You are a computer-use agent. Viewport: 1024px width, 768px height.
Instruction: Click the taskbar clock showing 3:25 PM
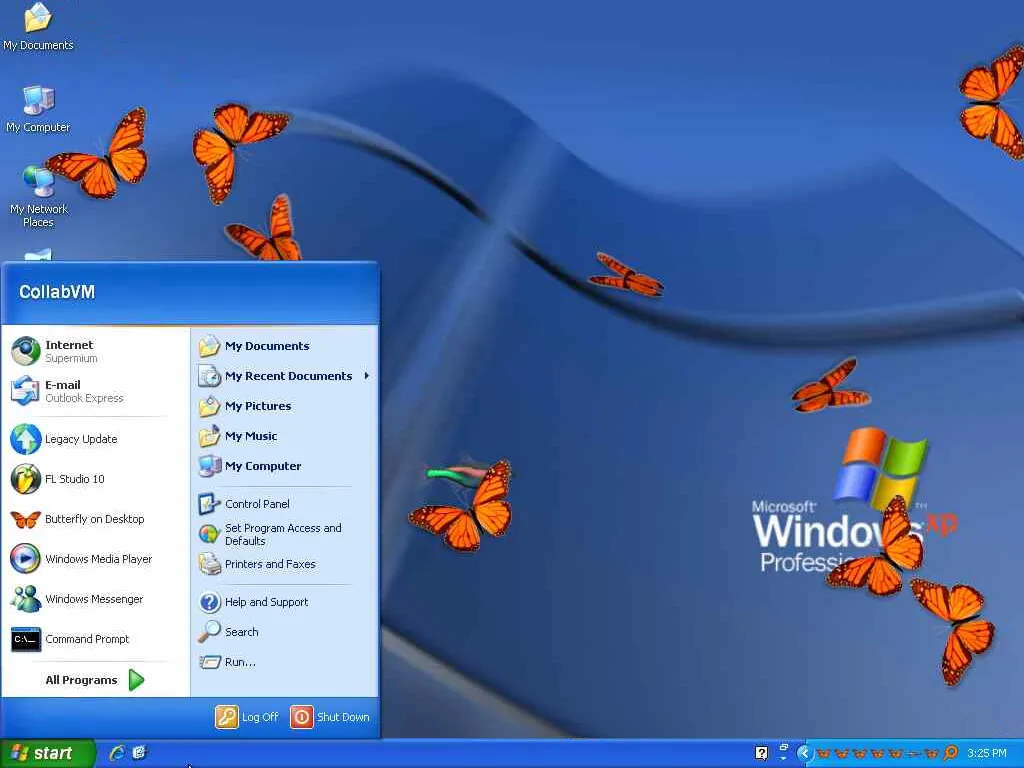(987, 754)
